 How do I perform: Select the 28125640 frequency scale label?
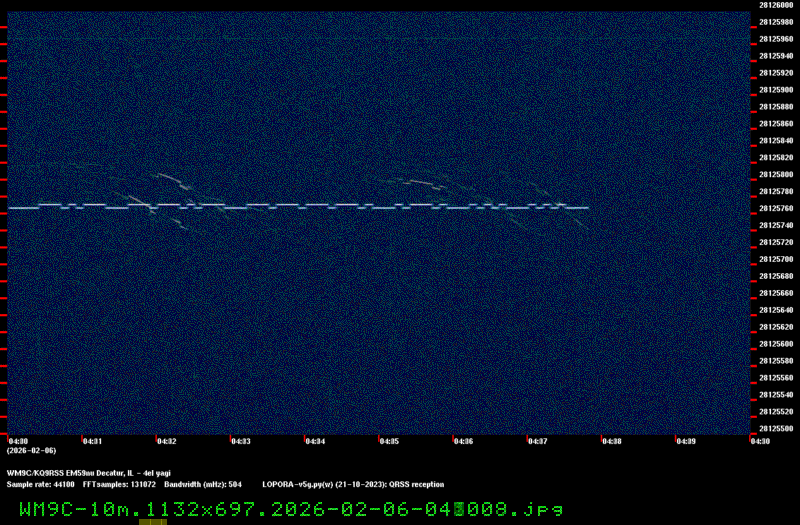776,310
